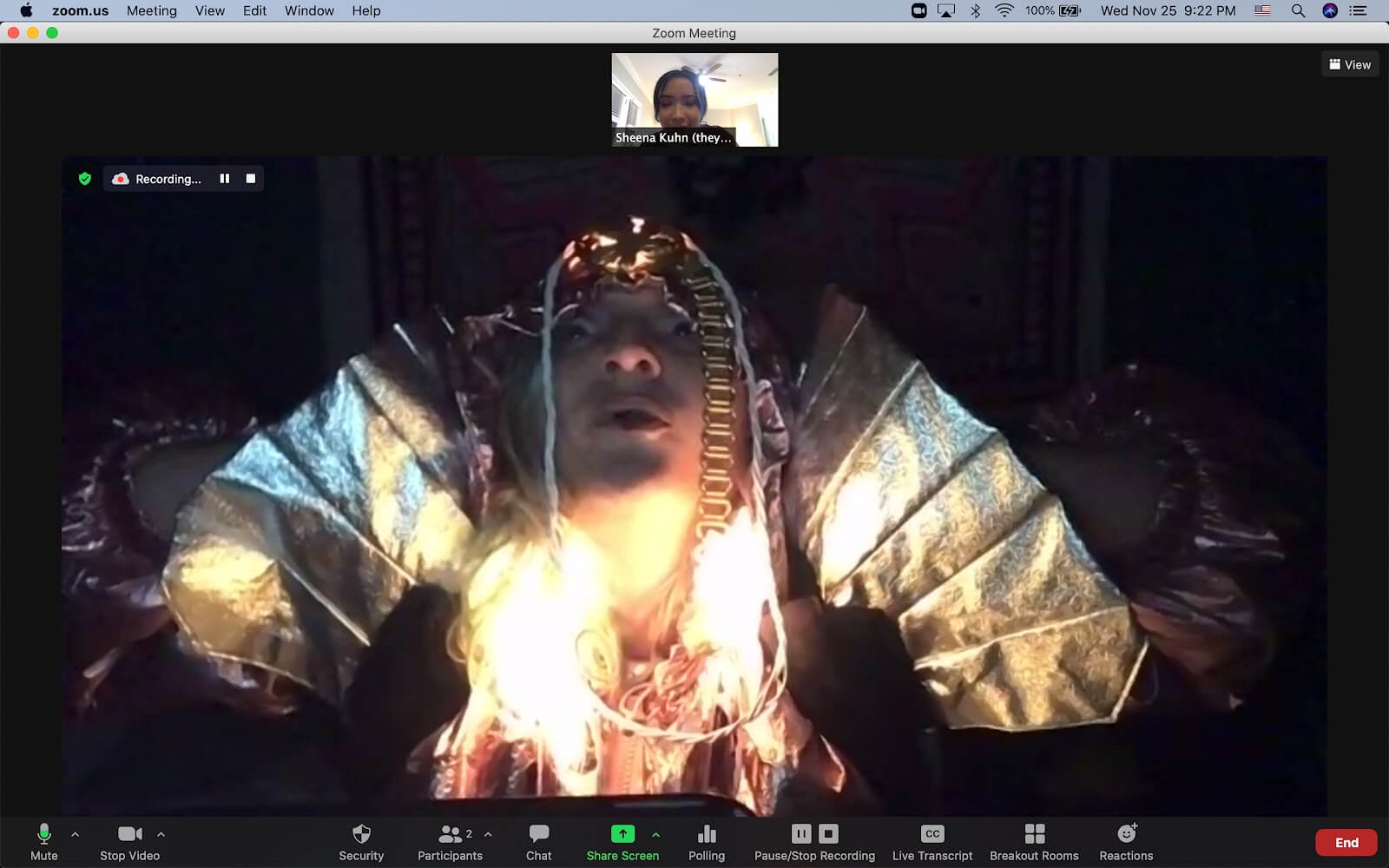Open Siri
This screenshot has height=868, width=1389.
pos(1330,10)
